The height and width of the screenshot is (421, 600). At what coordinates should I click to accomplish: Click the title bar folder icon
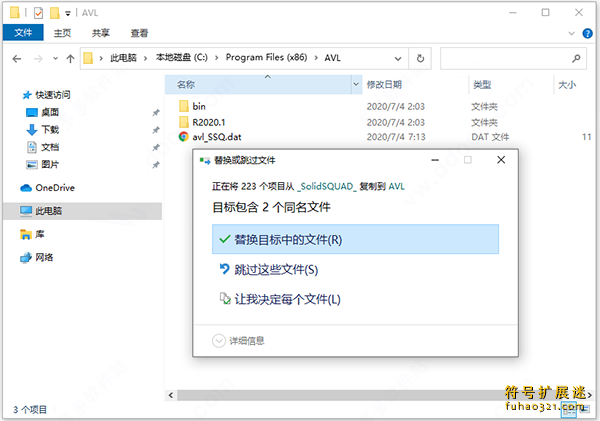15,13
